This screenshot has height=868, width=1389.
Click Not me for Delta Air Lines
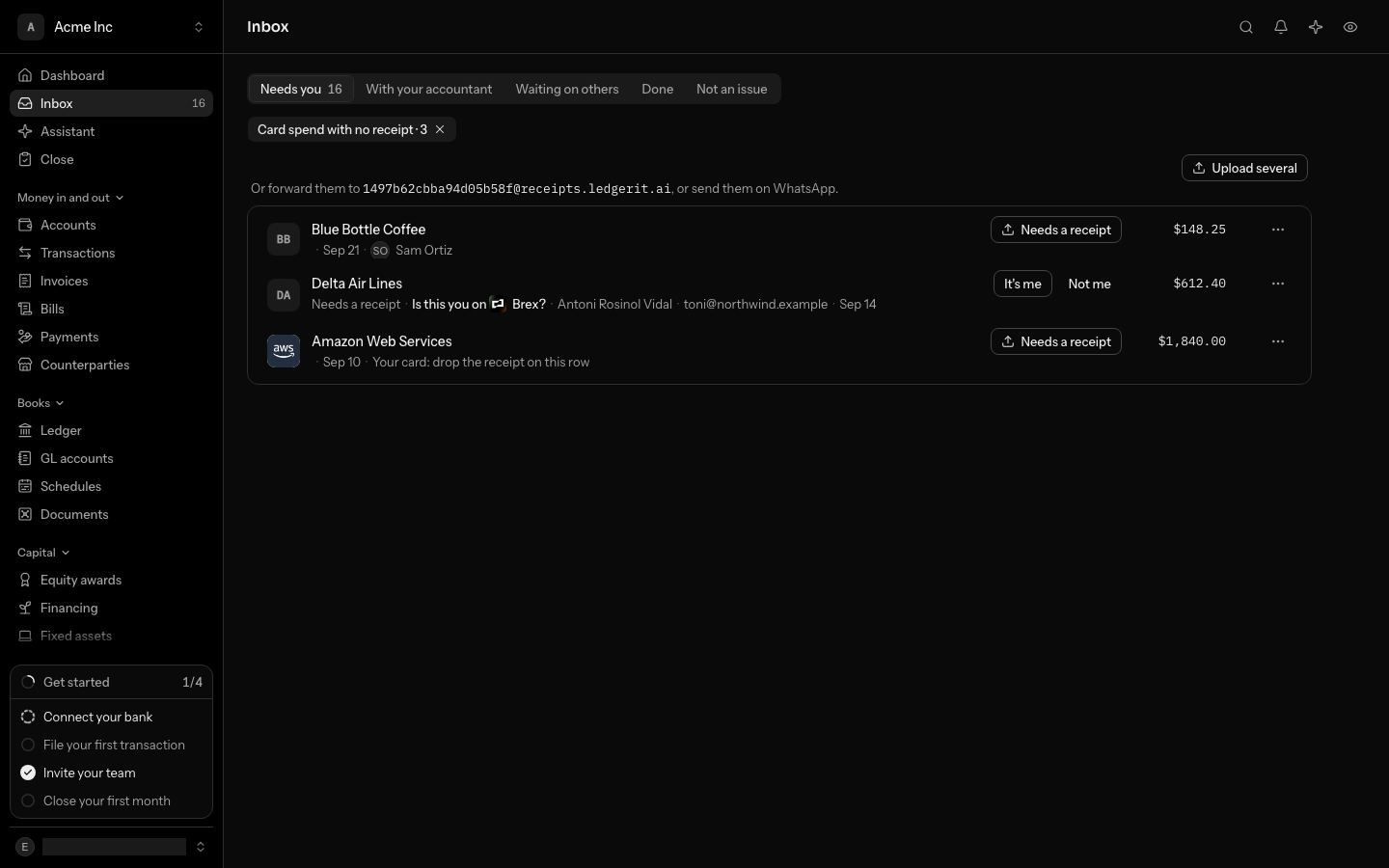[1090, 284]
